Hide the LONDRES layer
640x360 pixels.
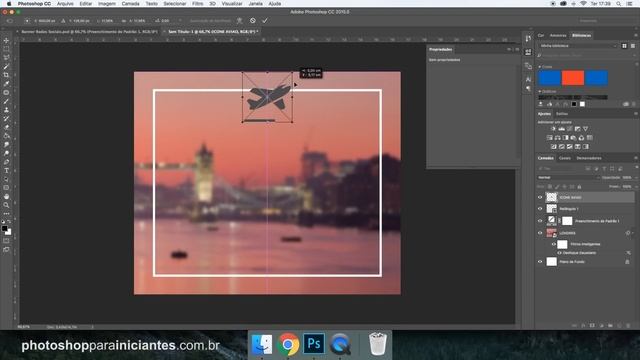540,233
